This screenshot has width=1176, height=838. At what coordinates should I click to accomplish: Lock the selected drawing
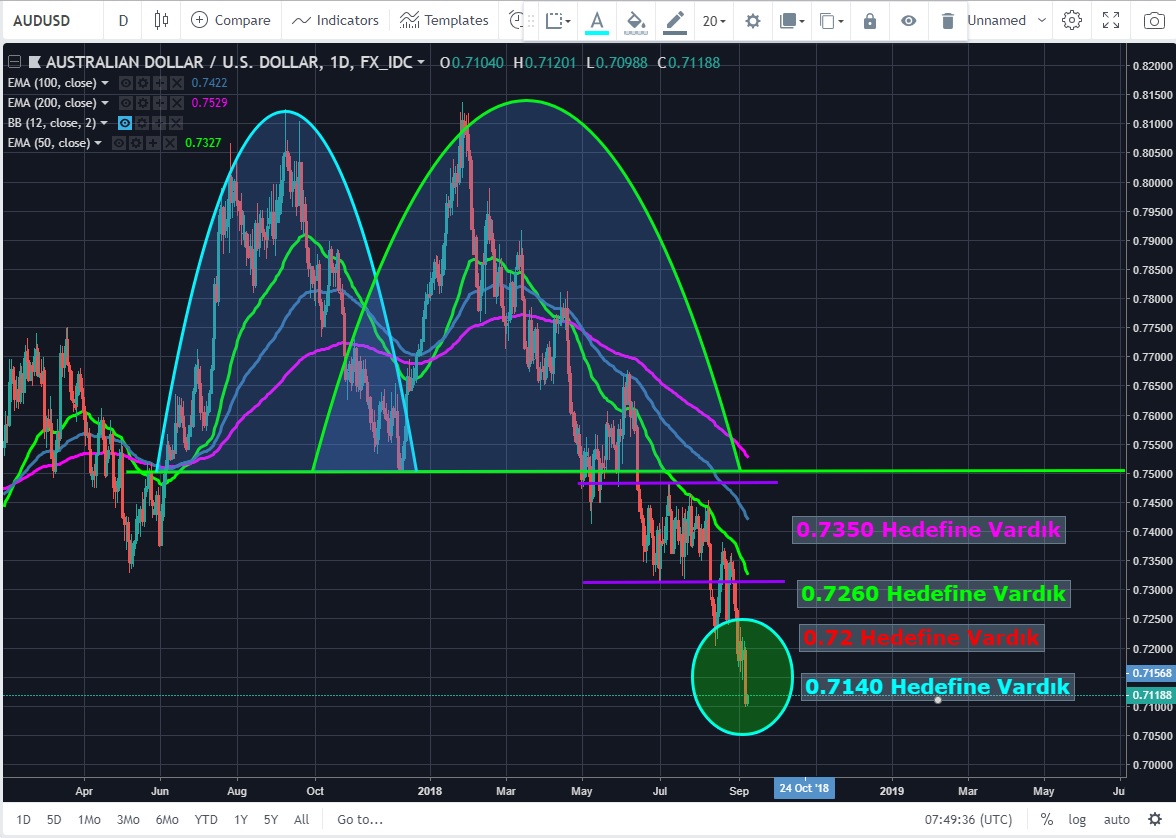point(869,20)
